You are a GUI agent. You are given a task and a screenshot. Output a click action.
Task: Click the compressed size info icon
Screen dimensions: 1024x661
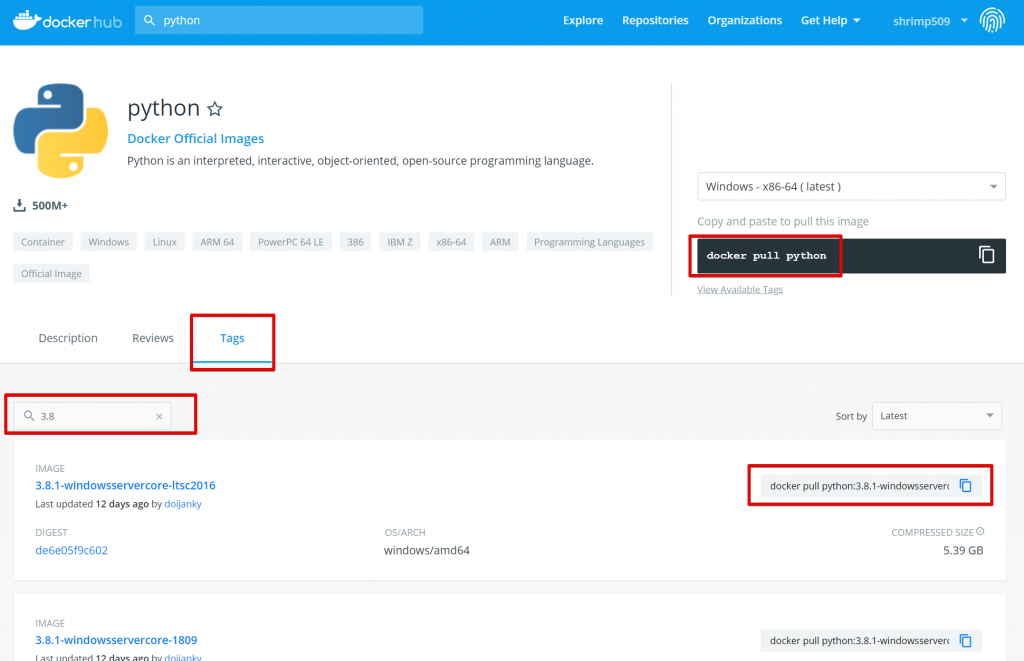[x=980, y=532]
